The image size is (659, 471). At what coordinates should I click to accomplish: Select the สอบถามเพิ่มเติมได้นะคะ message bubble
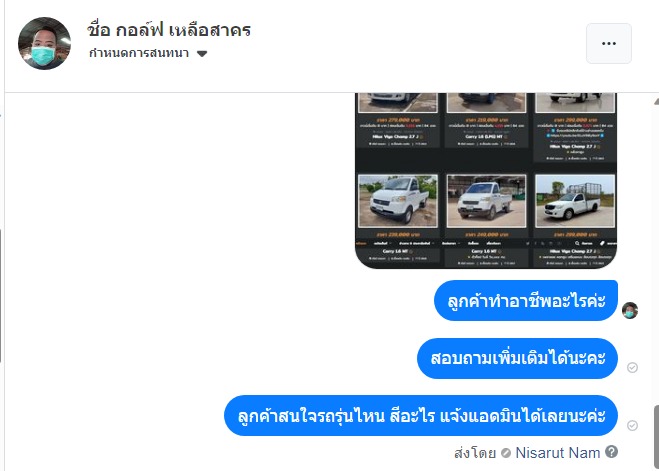pyautogui.click(x=517, y=358)
